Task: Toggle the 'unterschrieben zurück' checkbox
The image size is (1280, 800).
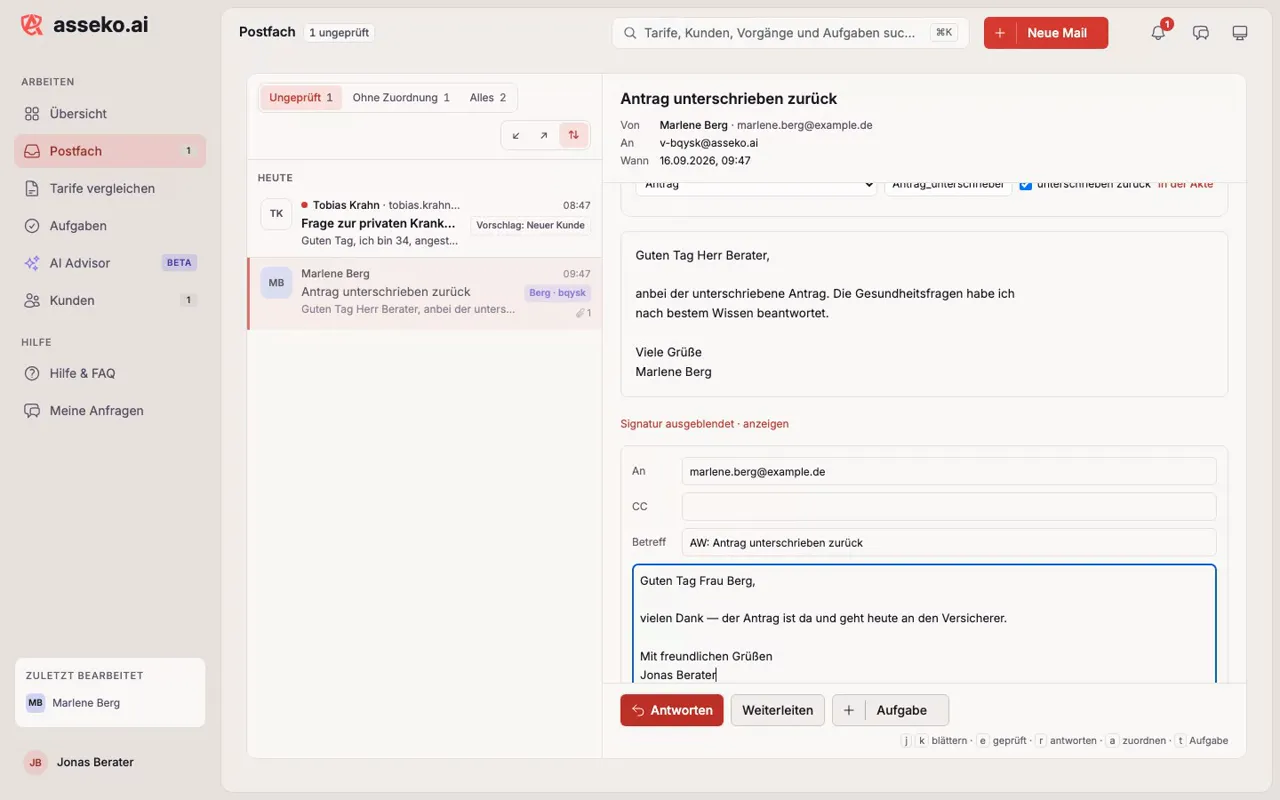Action: (x=1025, y=185)
